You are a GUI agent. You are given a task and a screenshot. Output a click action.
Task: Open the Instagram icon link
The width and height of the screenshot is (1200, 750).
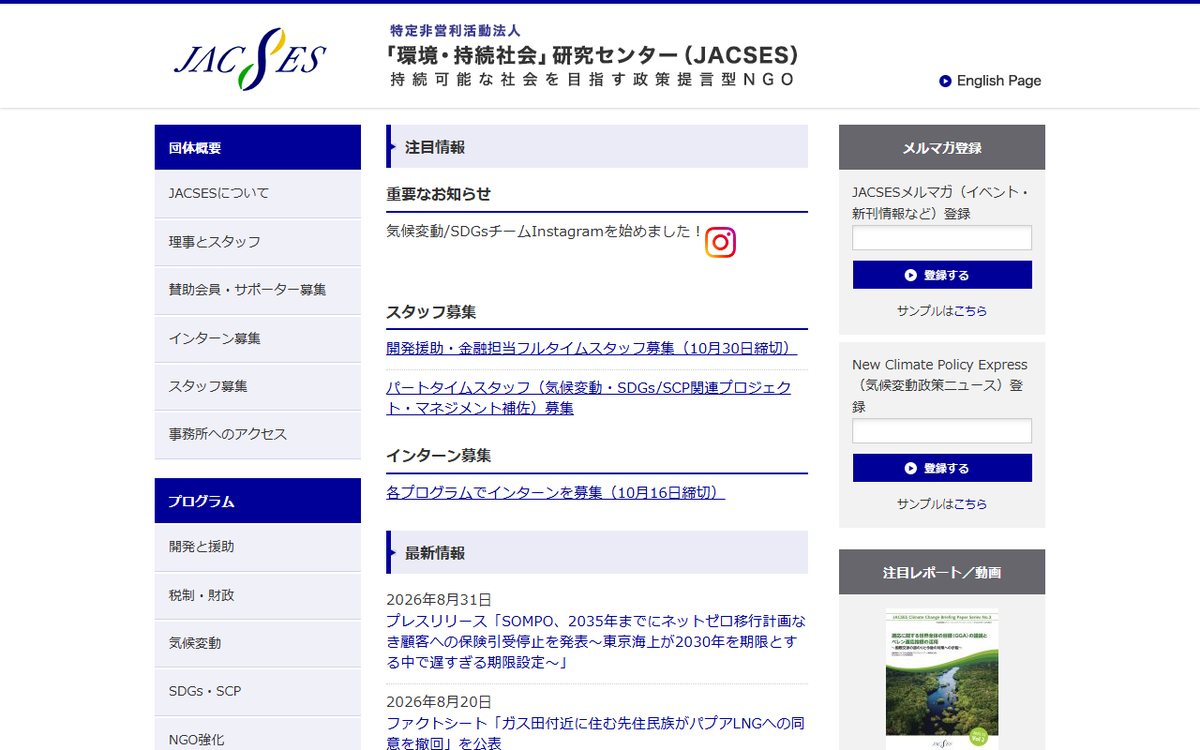[720, 242]
